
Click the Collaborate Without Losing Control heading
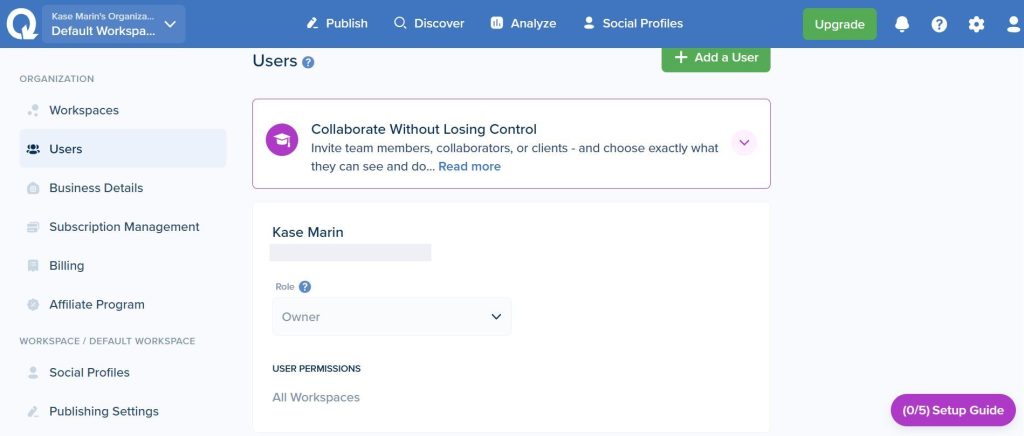coord(424,129)
